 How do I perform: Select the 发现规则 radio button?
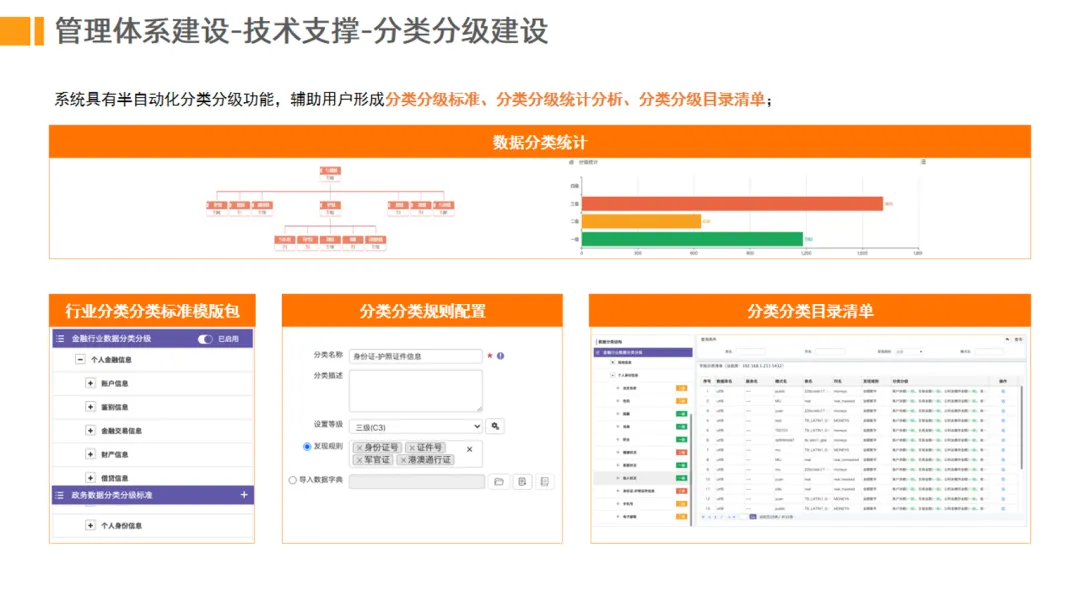pos(307,447)
